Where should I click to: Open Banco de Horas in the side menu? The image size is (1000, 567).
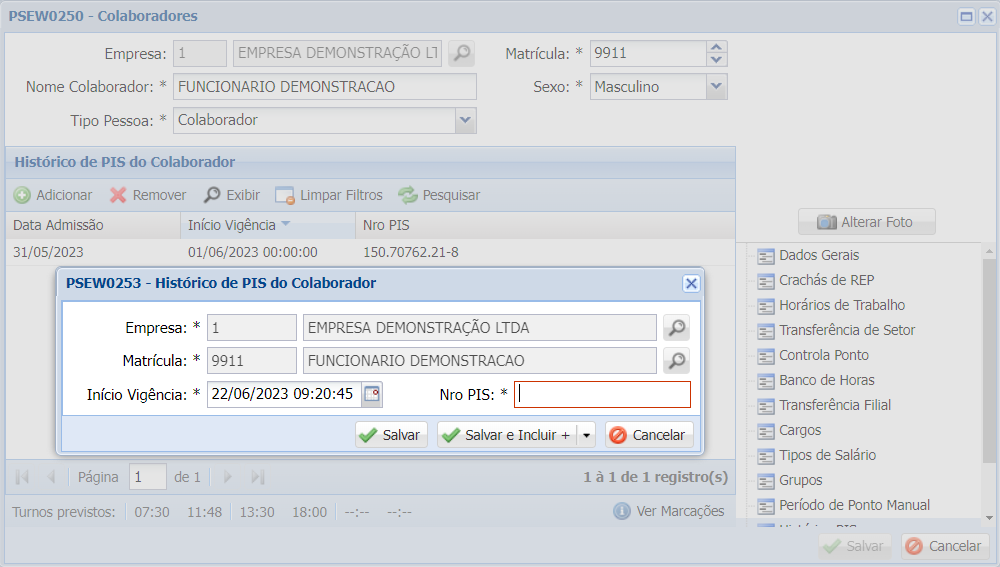point(826,380)
